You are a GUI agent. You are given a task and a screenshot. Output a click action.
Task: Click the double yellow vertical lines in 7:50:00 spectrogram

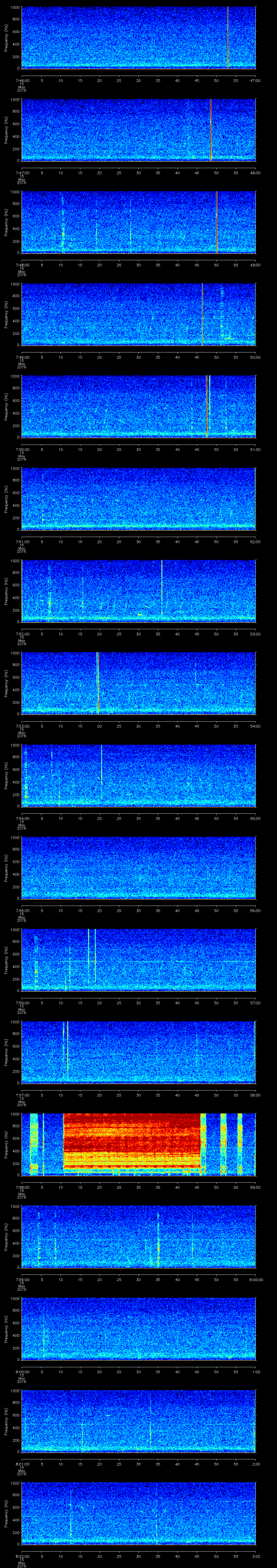pos(208,407)
